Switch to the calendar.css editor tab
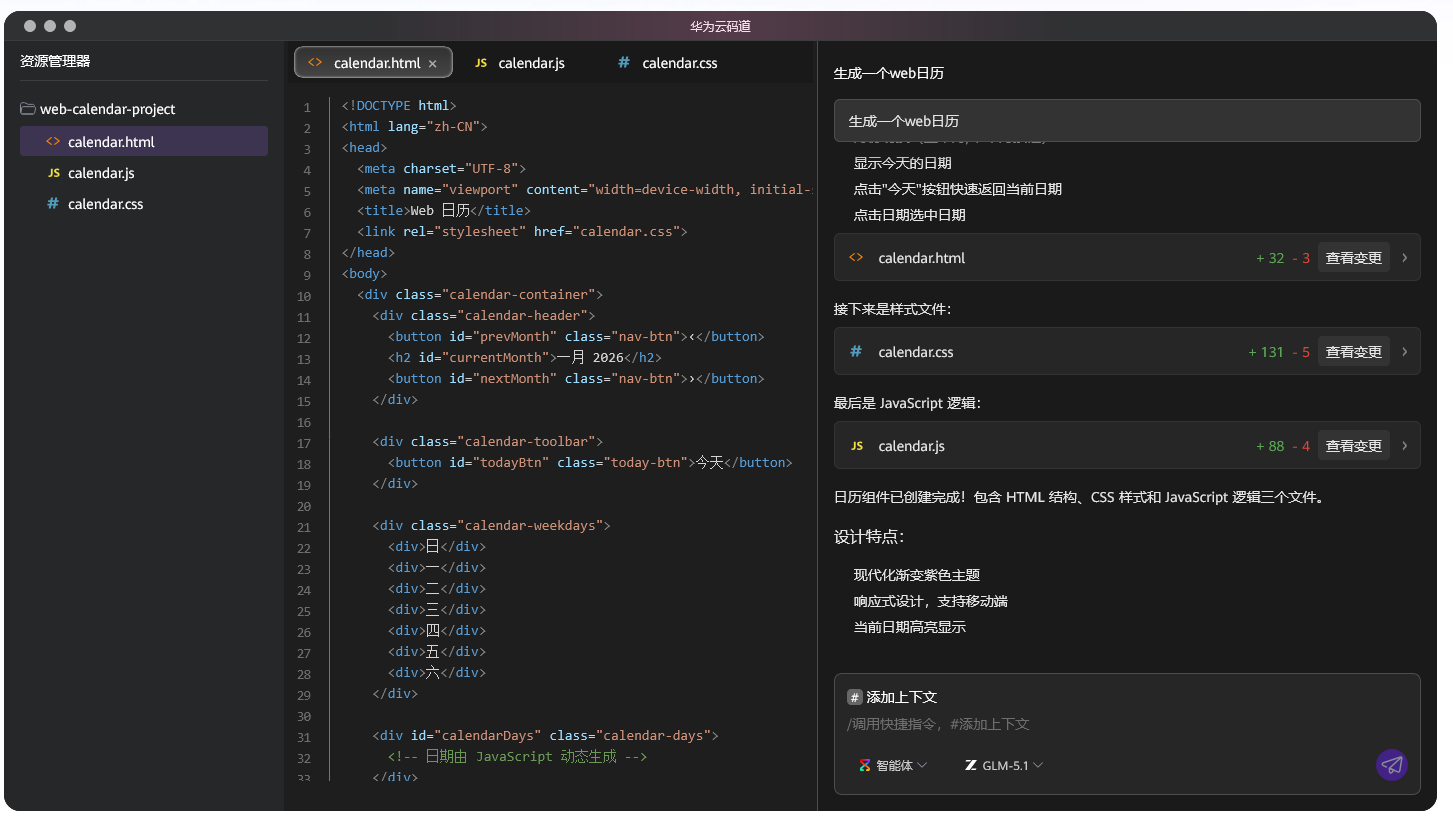Image resolution: width=1453 pixels, height=823 pixels. coord(668,63)
